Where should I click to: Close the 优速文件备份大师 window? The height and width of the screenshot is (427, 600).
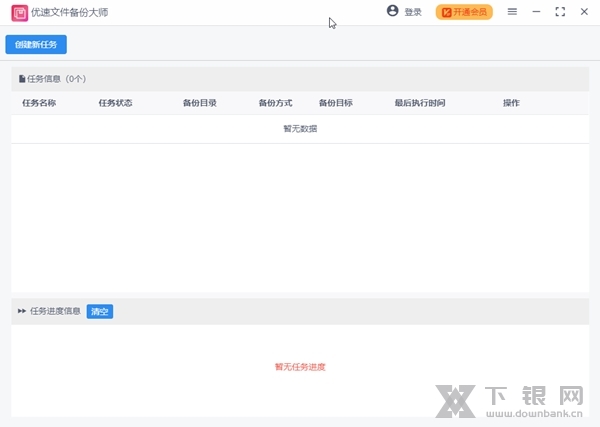[x=584, y=12]
